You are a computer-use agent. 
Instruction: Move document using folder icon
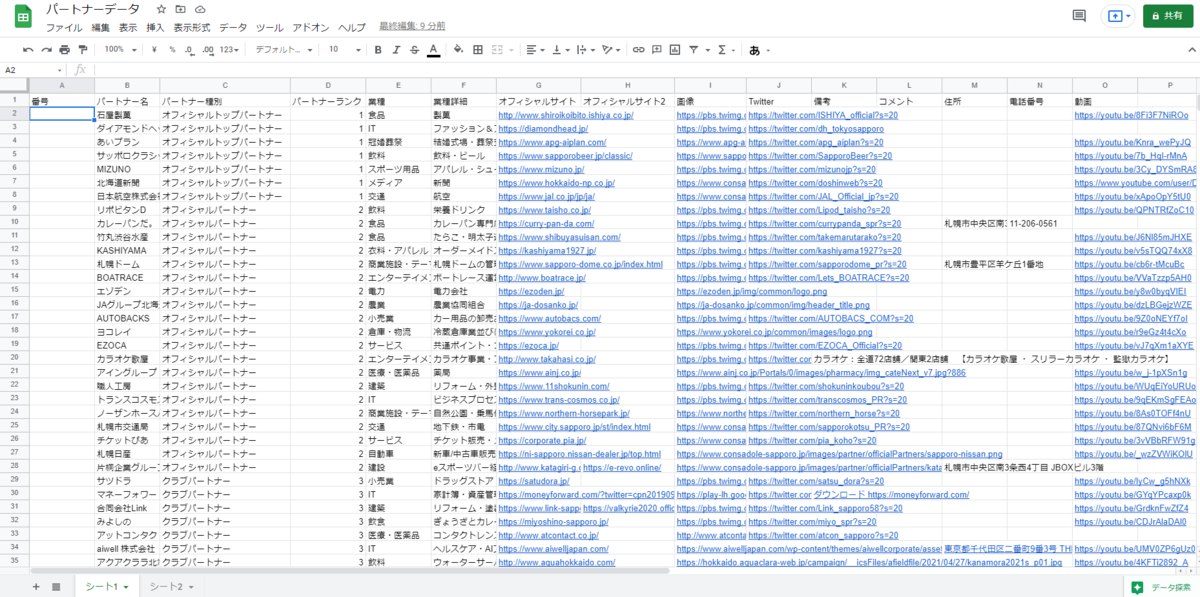tap(181, 10)
